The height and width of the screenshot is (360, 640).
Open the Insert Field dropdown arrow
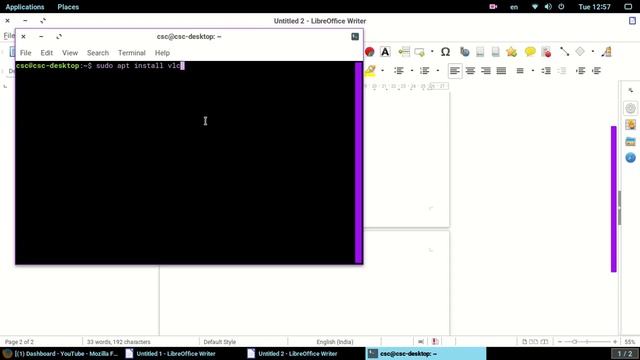tap(432, 52)
